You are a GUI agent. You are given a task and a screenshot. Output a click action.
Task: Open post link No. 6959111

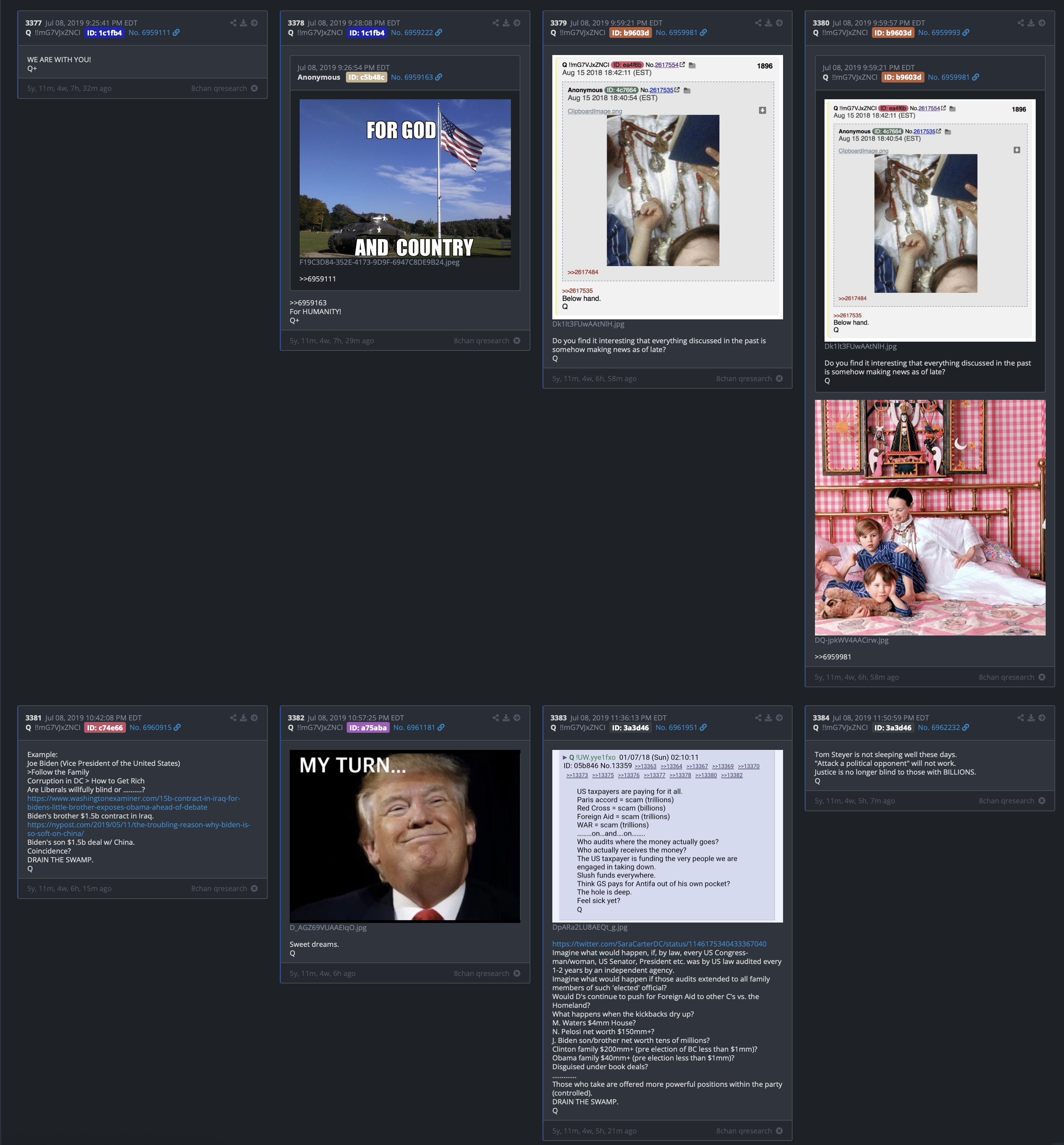[x=154, y=33]
